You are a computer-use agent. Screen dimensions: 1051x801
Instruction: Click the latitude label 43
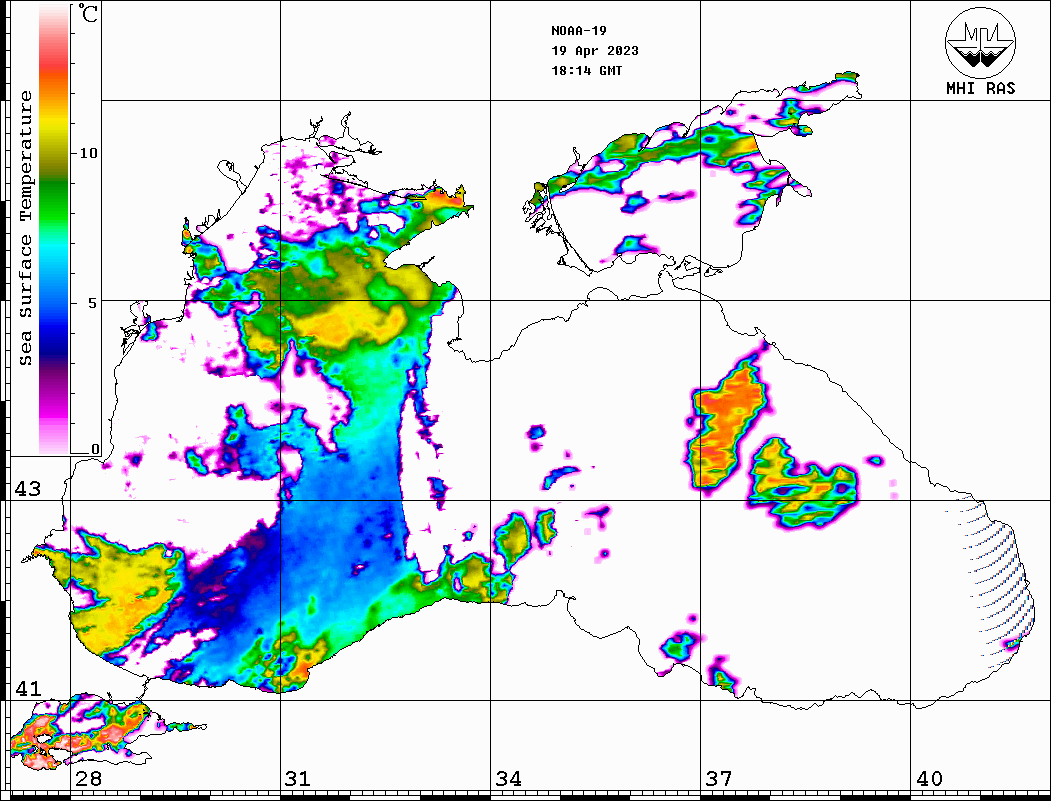point(26,489)
